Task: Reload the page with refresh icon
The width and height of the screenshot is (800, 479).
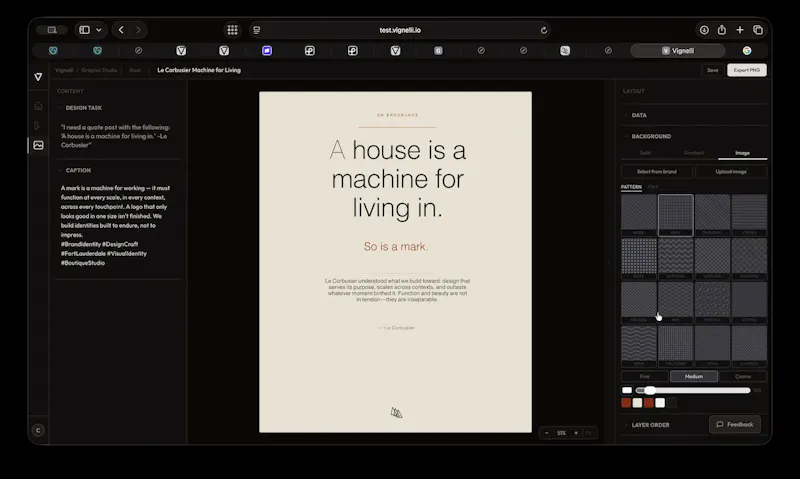Action: (544, 30)
